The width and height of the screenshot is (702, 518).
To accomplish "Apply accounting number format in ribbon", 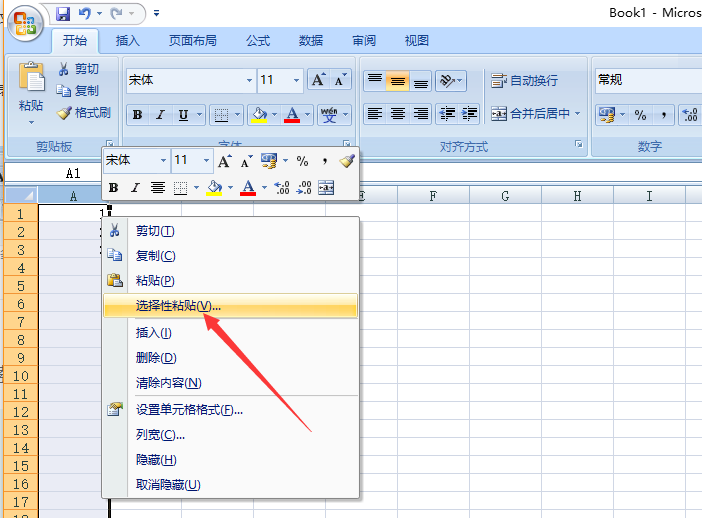I will click(x=607, y=115).
